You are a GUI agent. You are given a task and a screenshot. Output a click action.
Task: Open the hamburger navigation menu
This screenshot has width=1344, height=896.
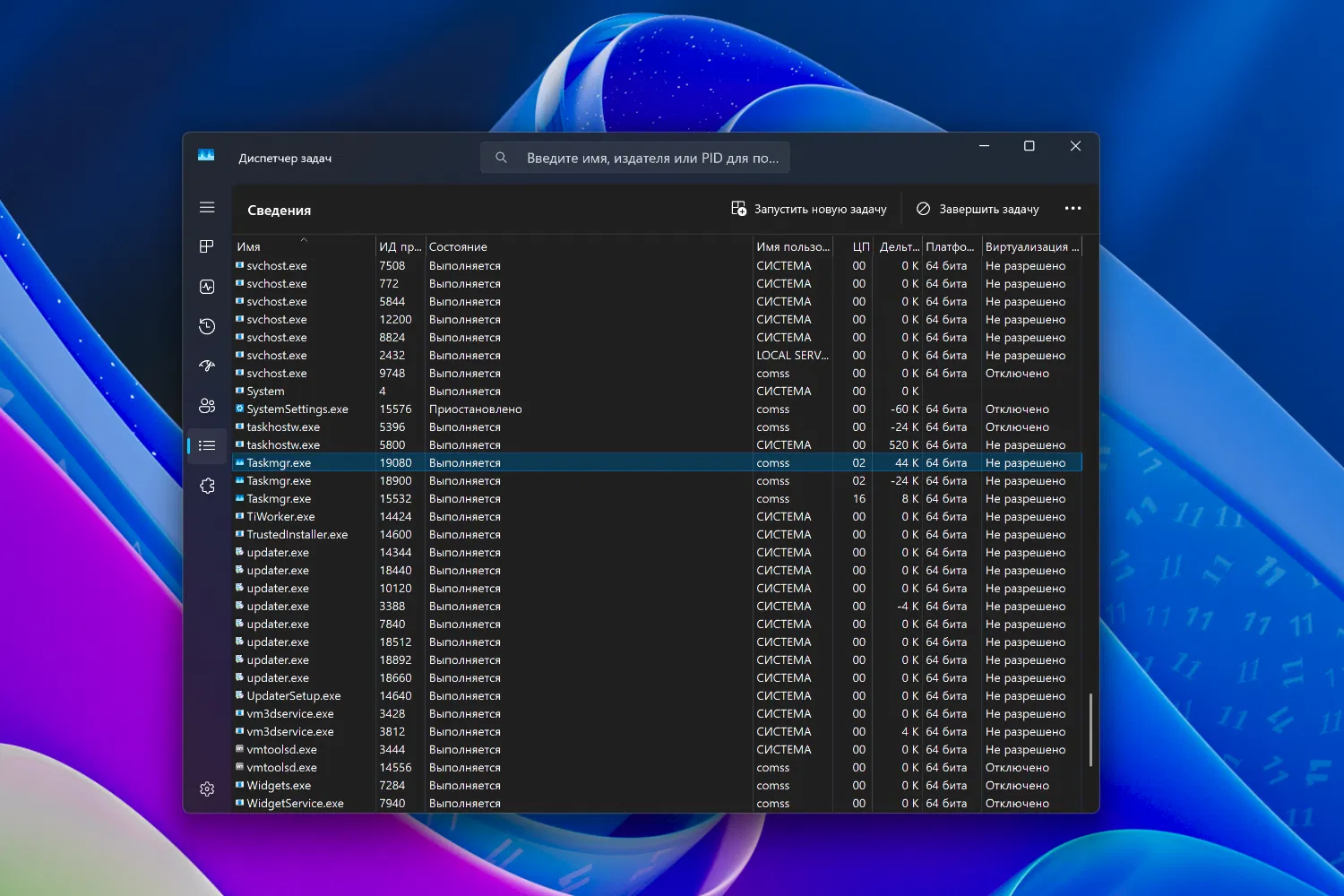click(x=207, y=207)
